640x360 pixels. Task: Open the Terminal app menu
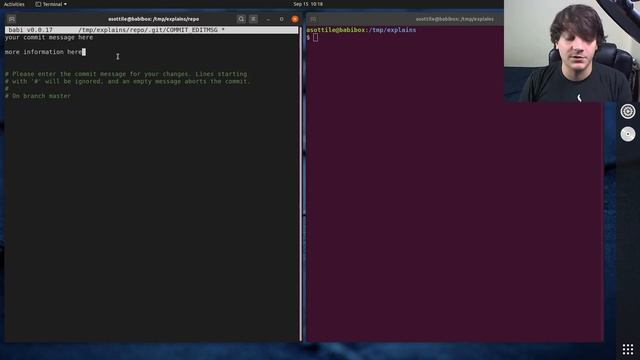pos(51,4)
